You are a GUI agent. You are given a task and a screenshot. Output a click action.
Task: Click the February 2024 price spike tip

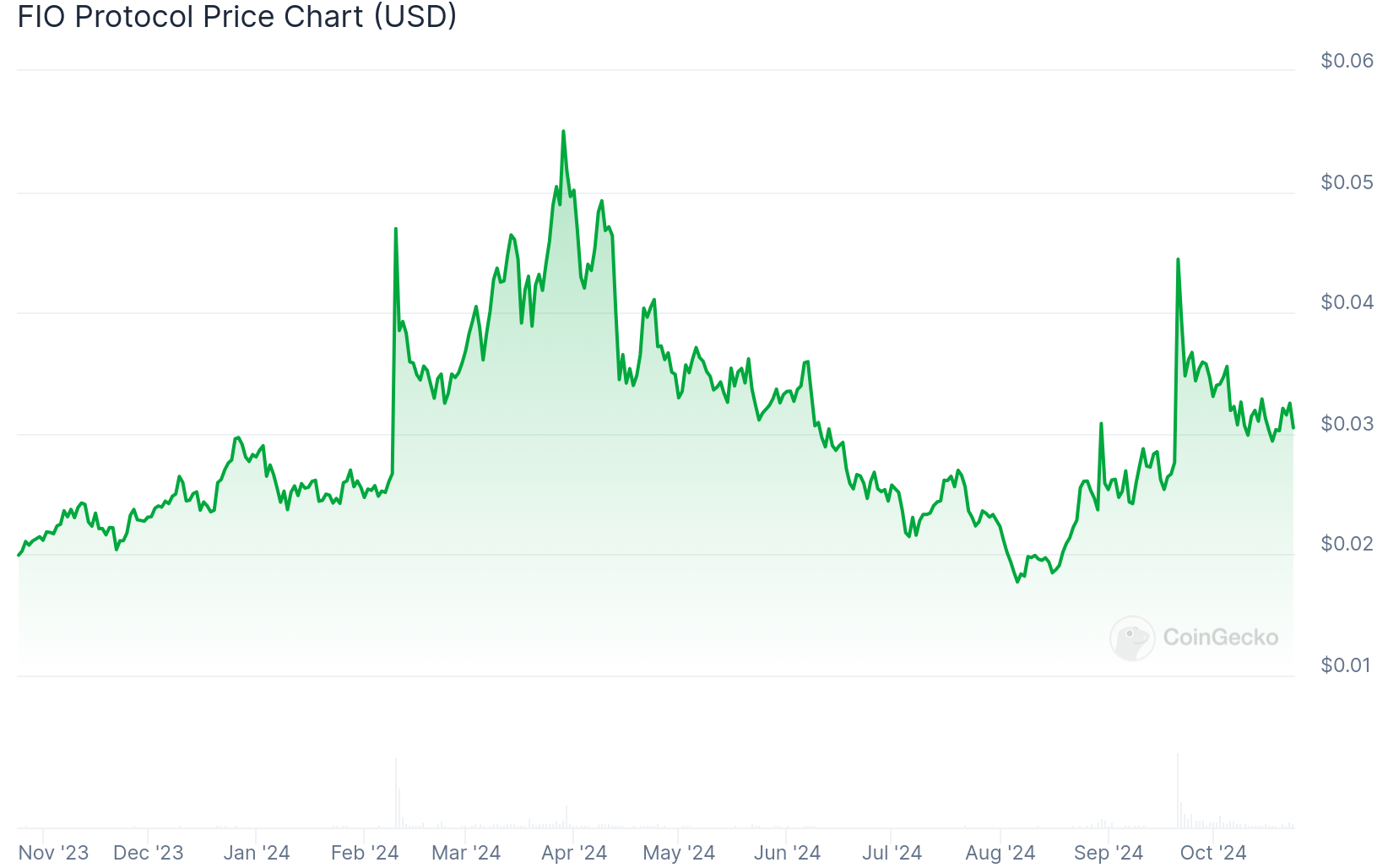[395, 229]
